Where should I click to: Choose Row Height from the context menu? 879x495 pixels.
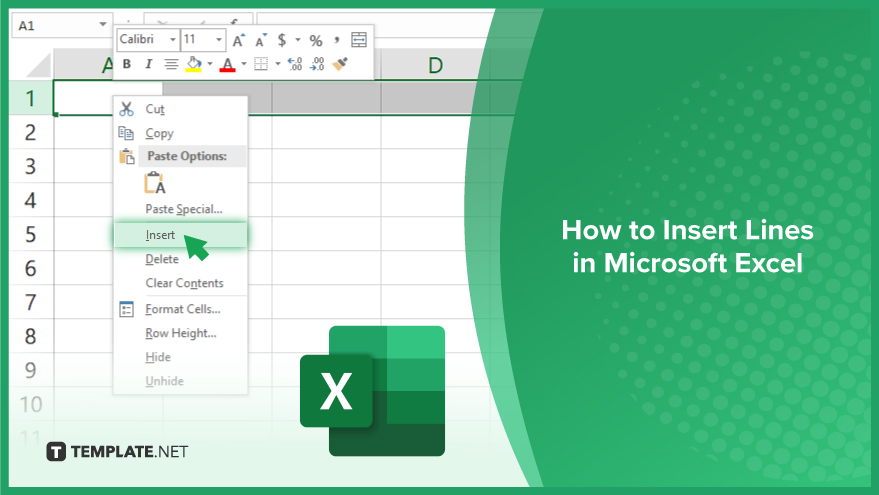(181, 333)
